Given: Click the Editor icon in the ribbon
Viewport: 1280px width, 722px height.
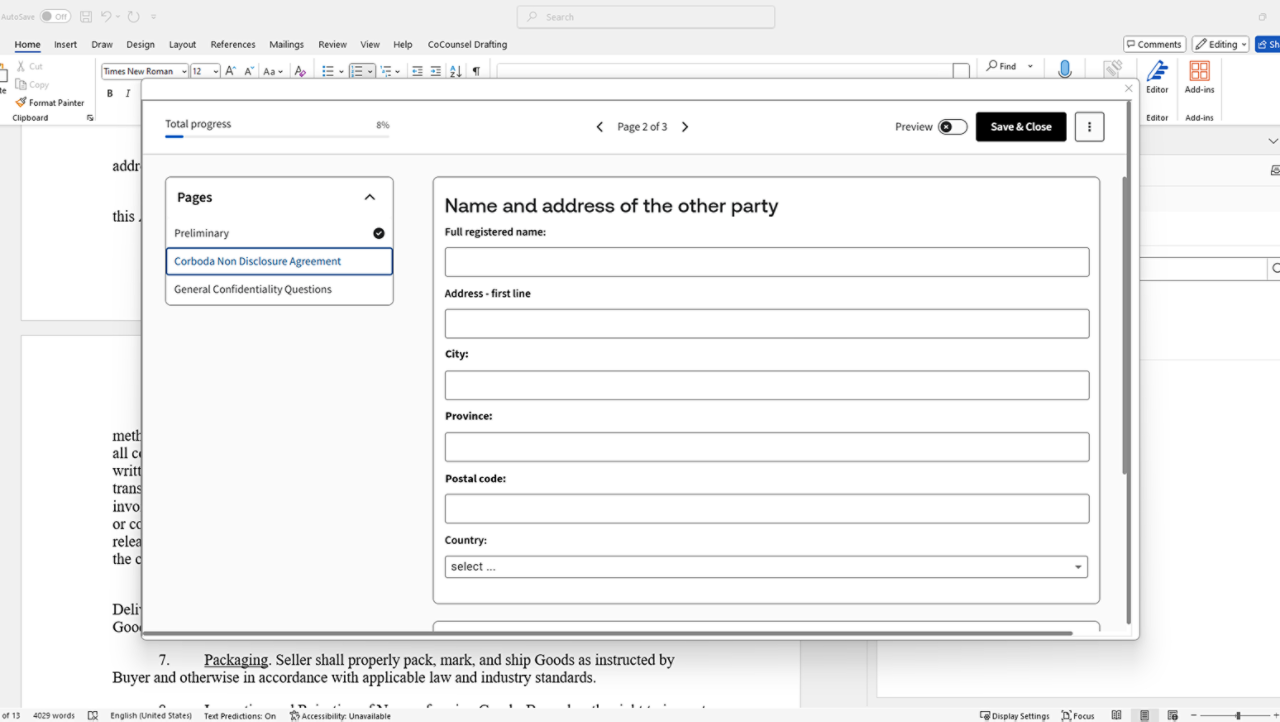Looking at the screenshot, I should (x=1157, y=72).
